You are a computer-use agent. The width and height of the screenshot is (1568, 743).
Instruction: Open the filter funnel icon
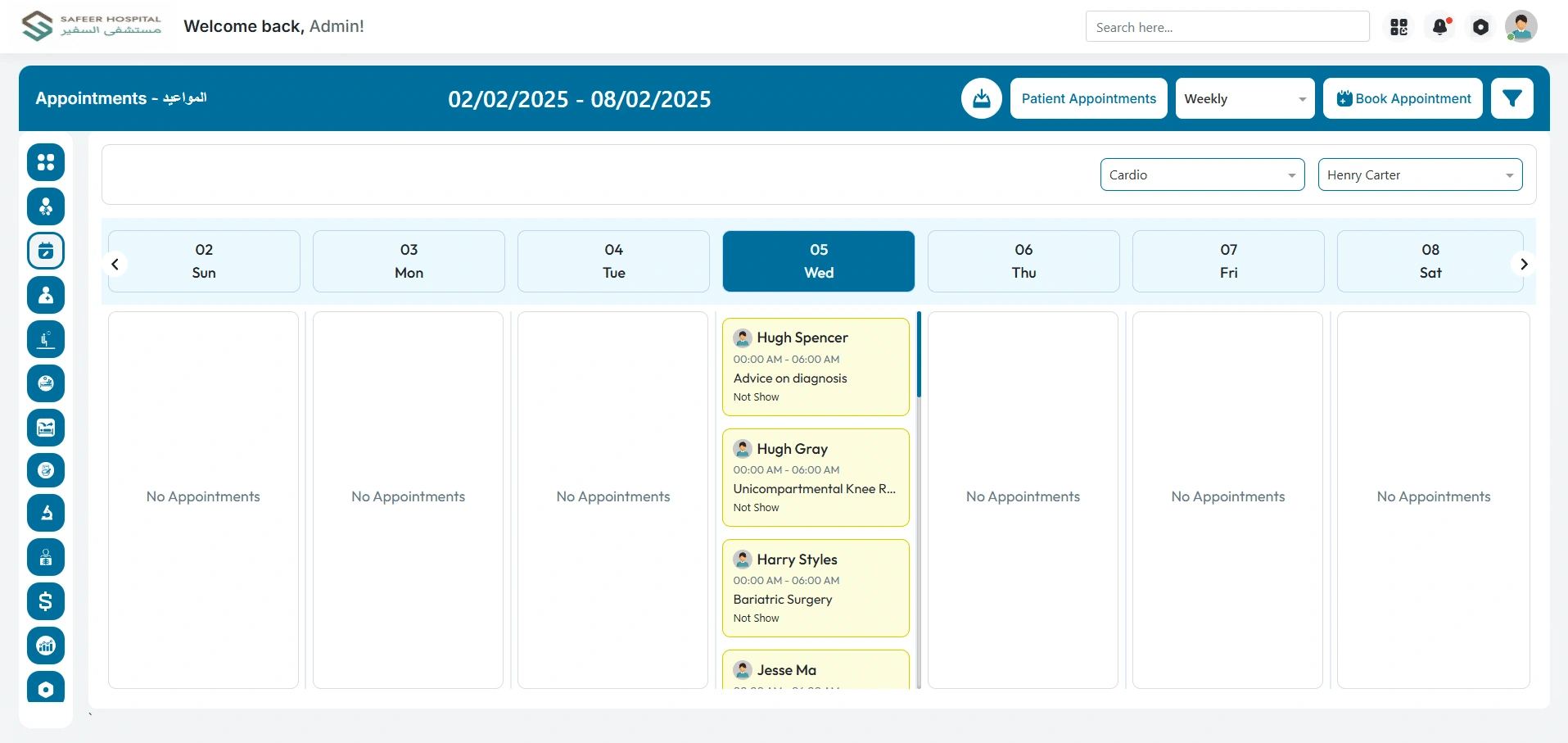[x=1512, y=98]
